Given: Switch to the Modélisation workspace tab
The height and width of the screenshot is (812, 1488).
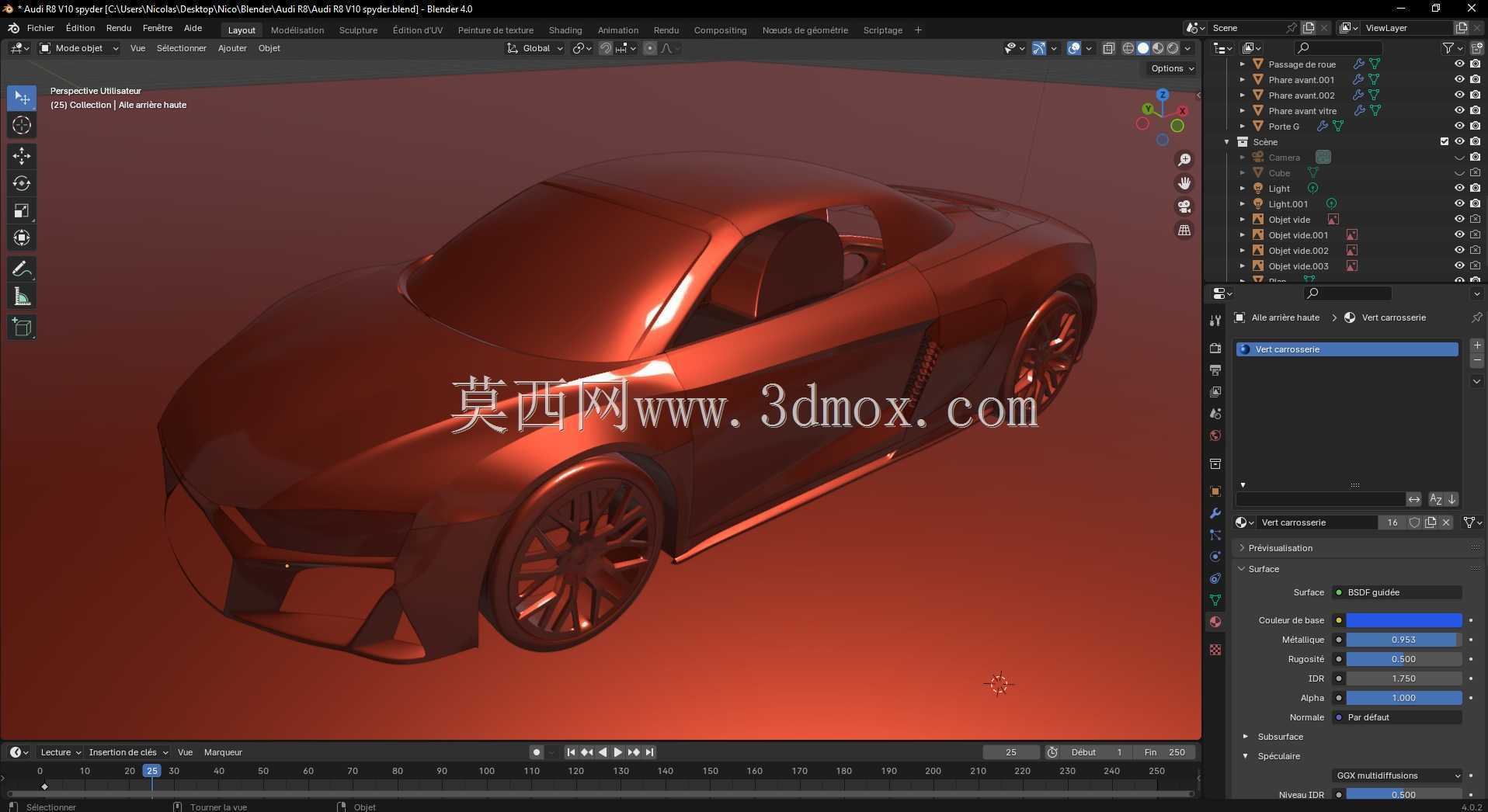Looking at the screenshot, I should click(297, 30).
